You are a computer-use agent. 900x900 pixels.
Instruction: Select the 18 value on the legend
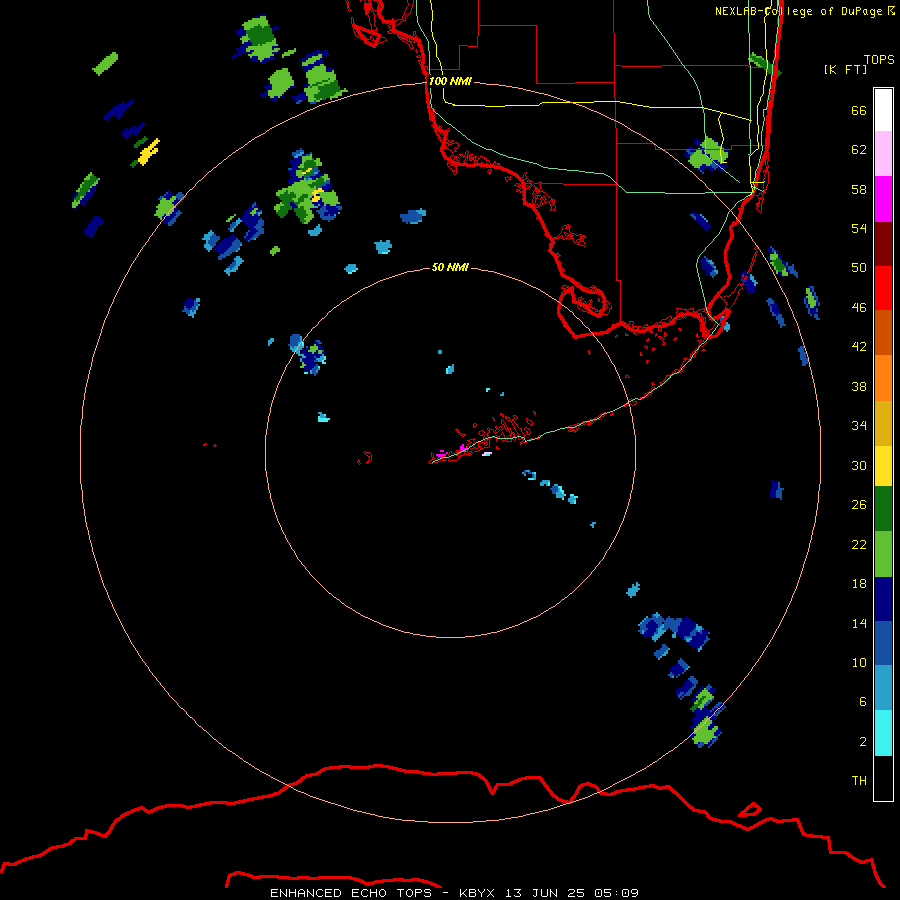pos(859,584)
